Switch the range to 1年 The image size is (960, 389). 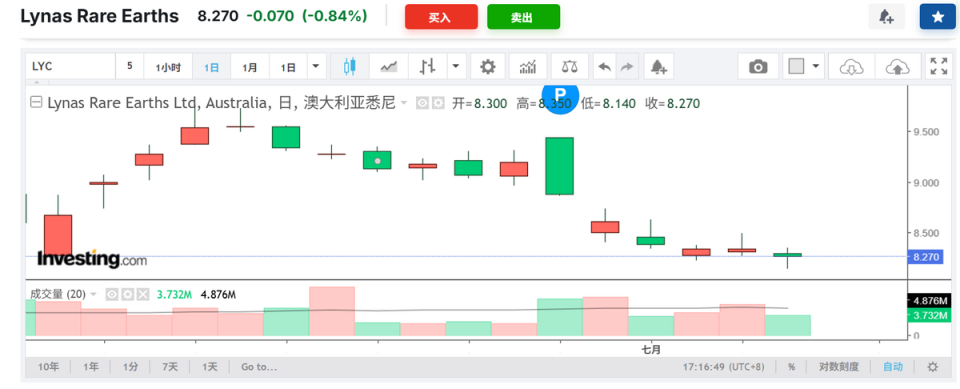coord(91,367)
